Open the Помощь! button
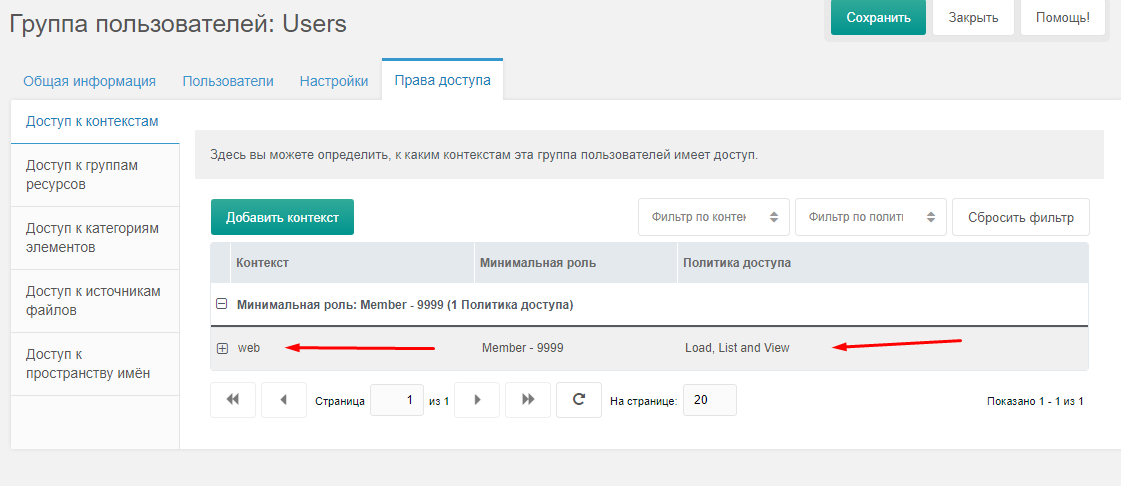The height and width of the screenshot is (486, 1121). coord(1063,18)
